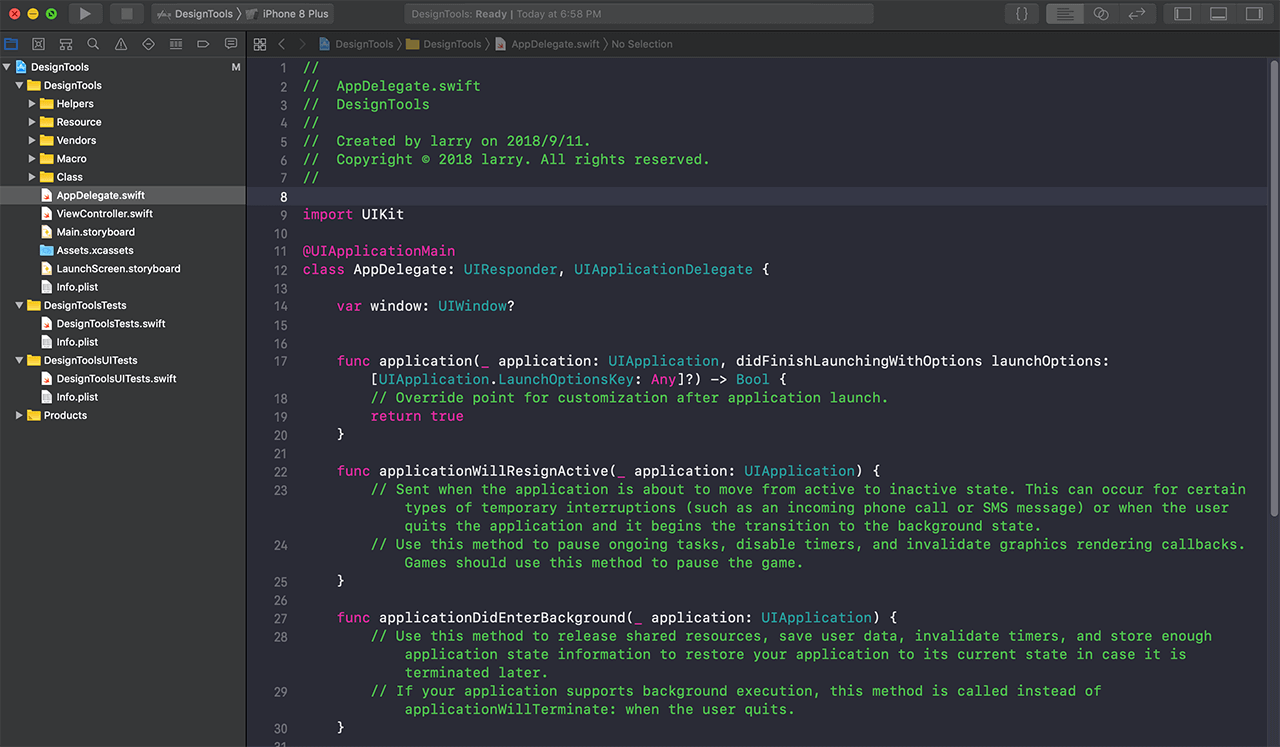Switch to the version editor

click(1136, 14)
